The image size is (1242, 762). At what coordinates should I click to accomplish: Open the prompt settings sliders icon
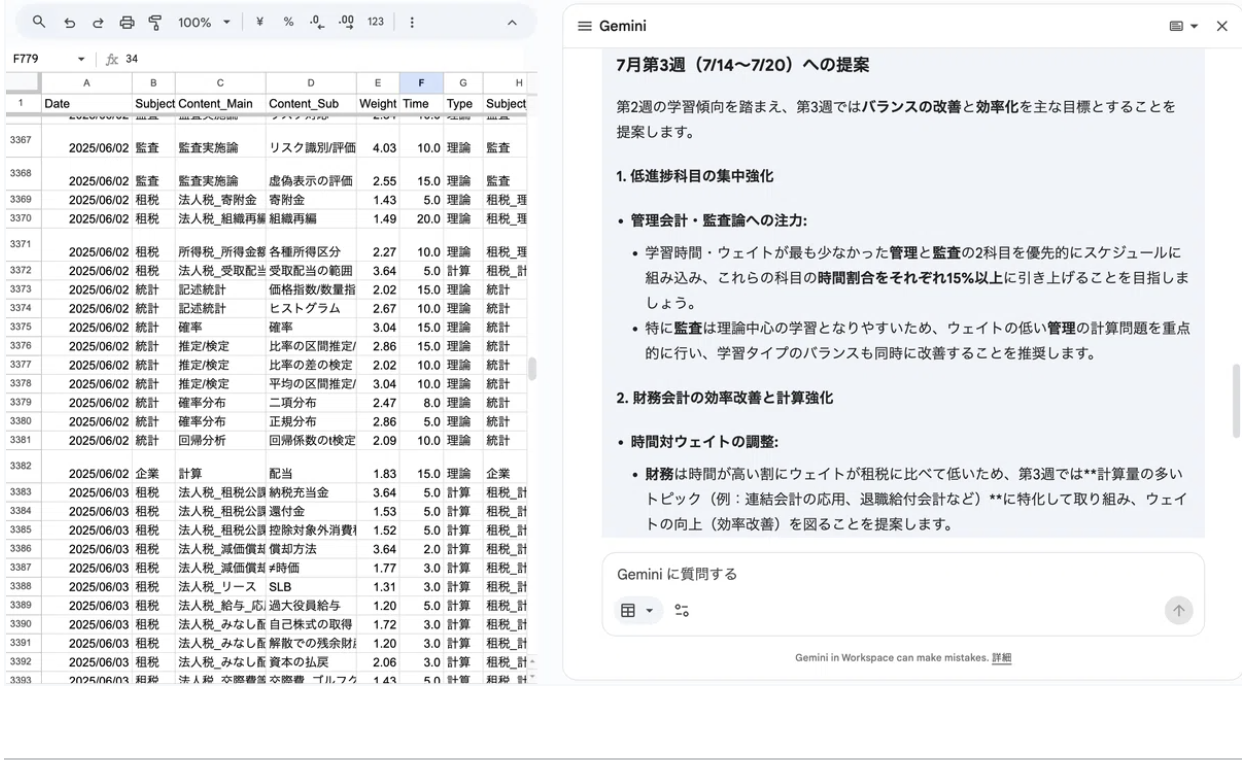coord(682,610)
